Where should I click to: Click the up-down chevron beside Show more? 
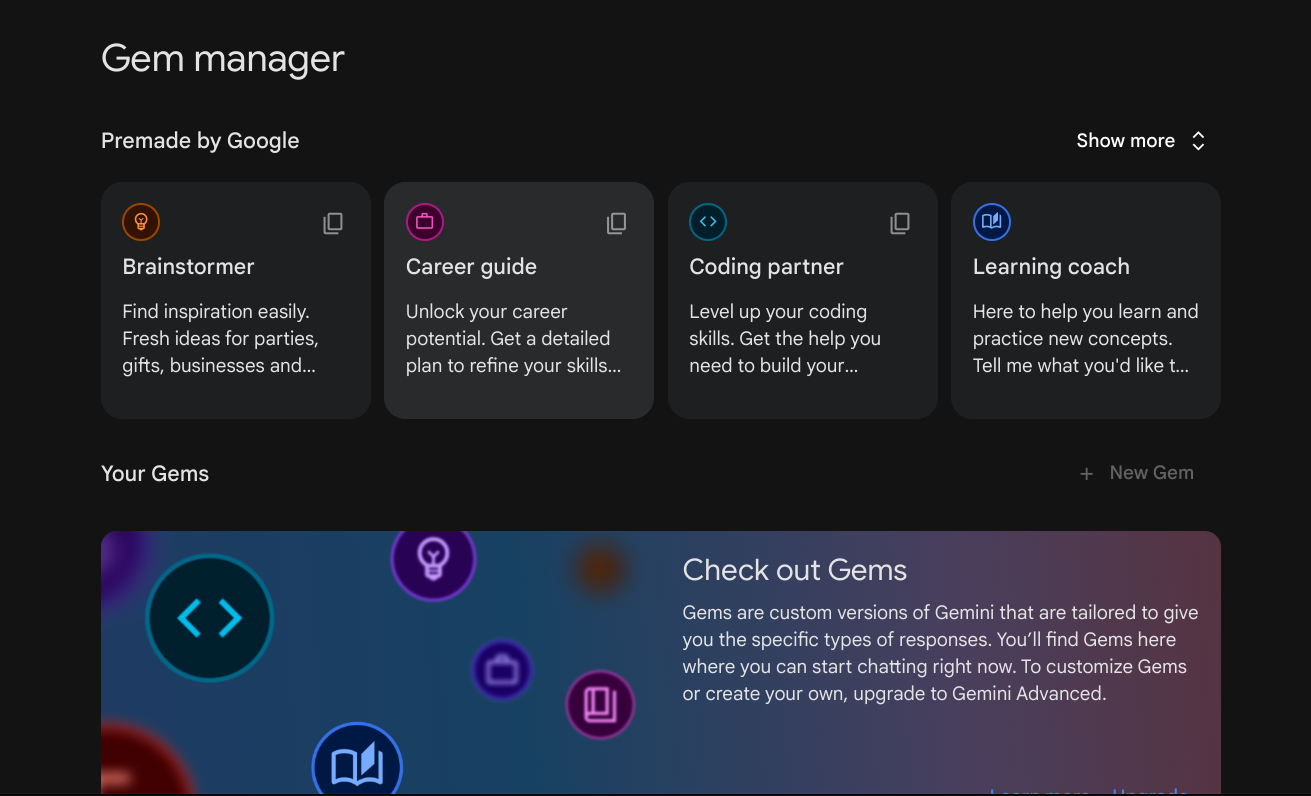[x=1198, y=141]
